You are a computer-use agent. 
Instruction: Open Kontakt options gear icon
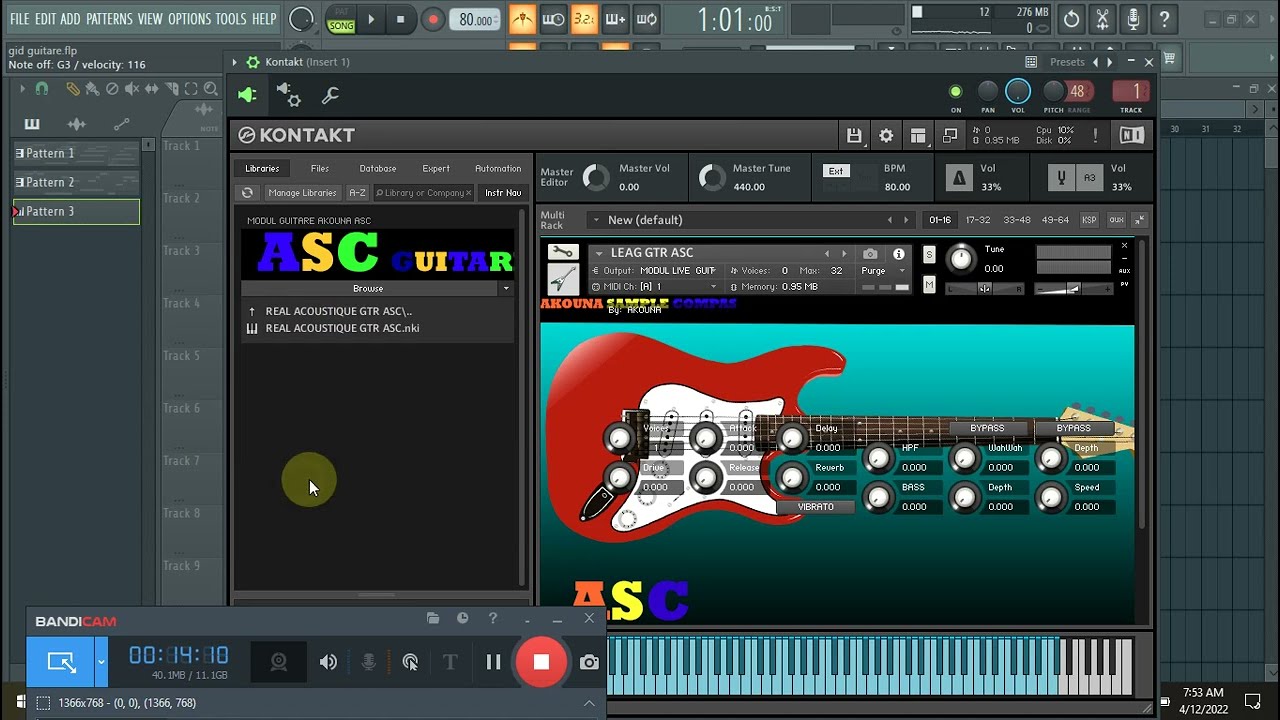click(x=886, y=135)
